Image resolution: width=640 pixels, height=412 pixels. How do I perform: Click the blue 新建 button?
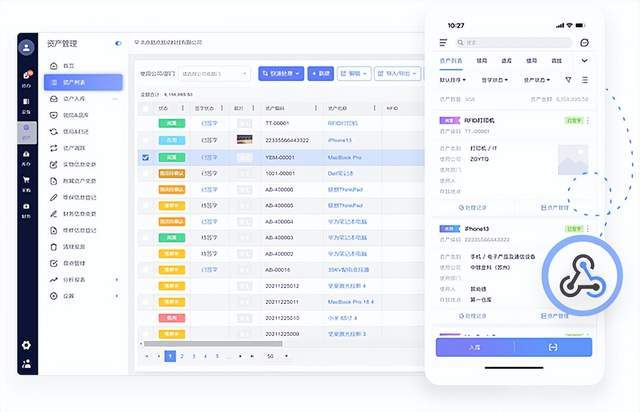tap(320, 73)
